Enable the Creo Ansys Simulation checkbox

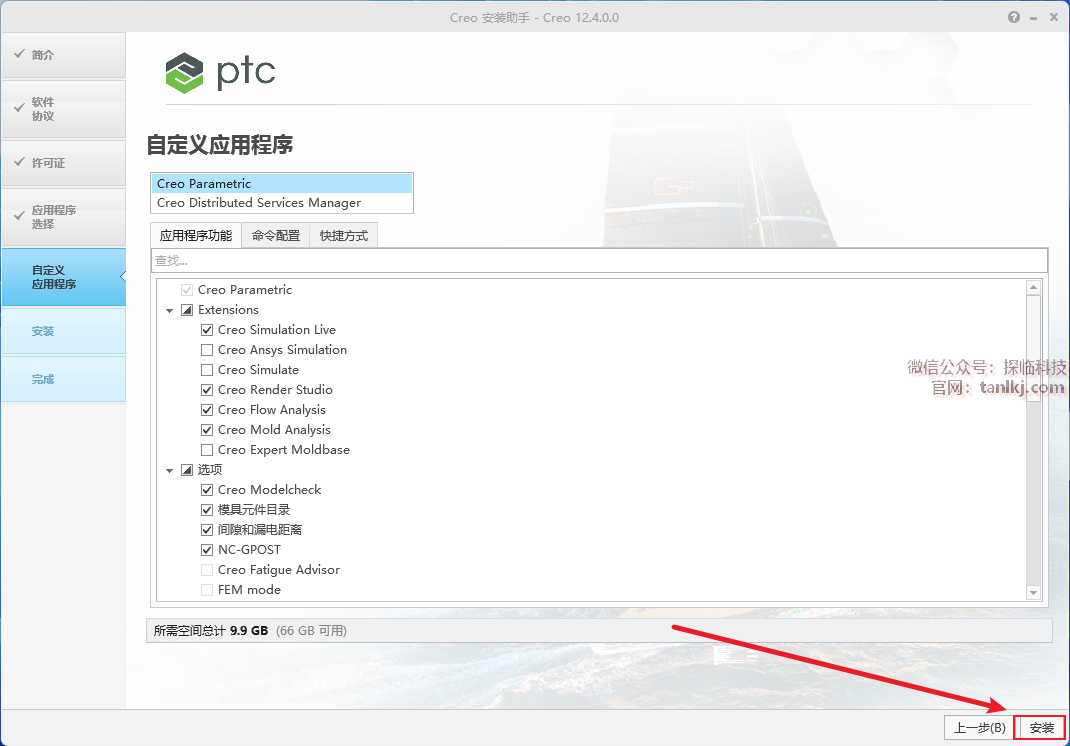point(207,349)
